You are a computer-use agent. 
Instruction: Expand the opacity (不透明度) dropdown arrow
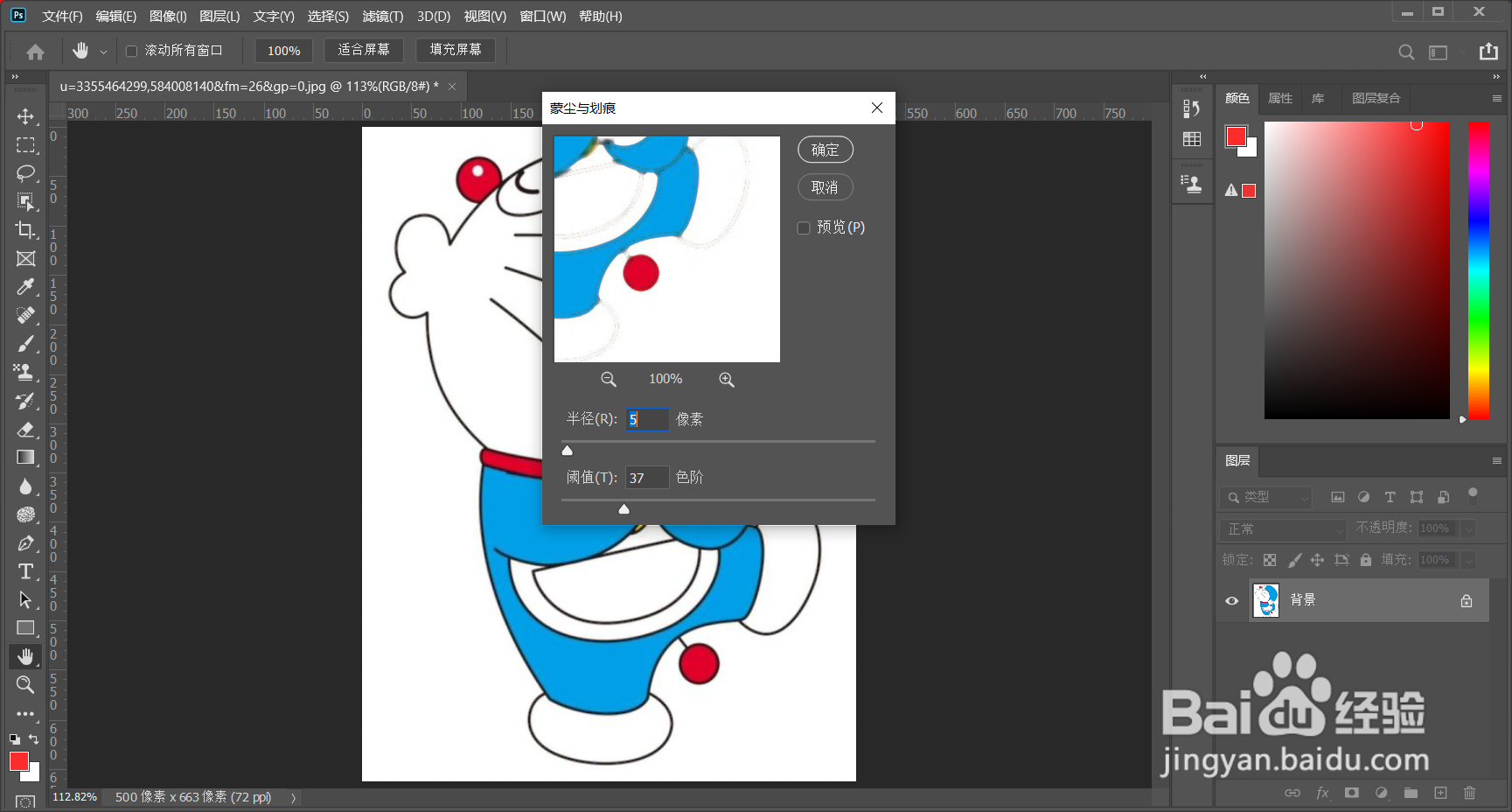coord(1468,528)
